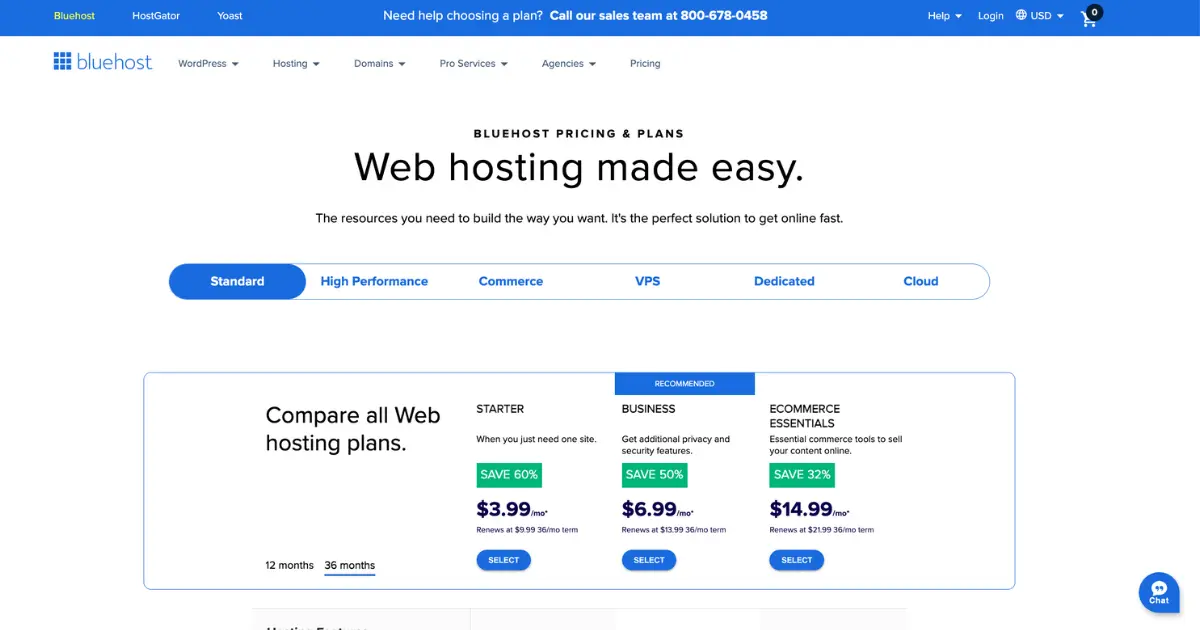Click the $3.99 Starter price
The width and height of the screenshot is (1200, 630).
click(x=512, y=509)
